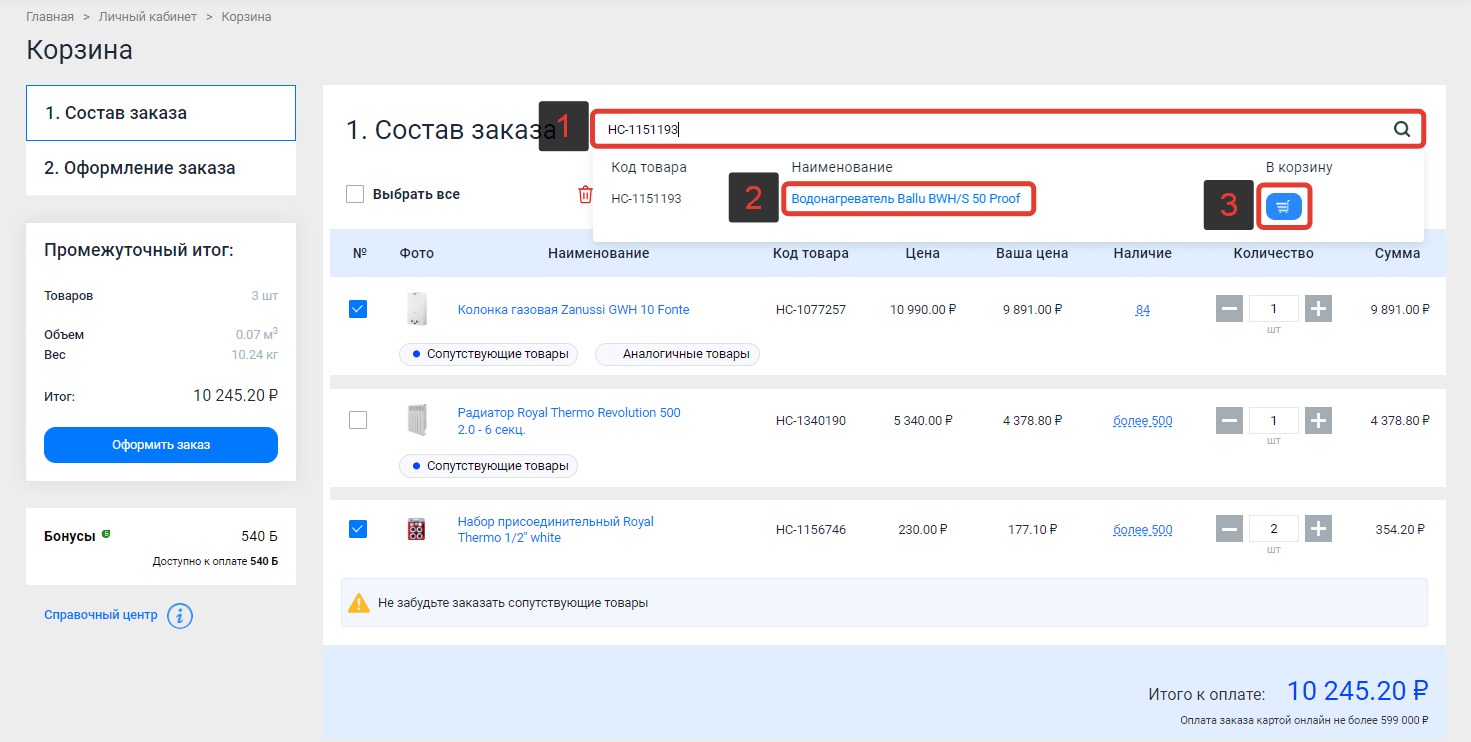Check the Royal Thermo Revolution 500 row checkbox
The width and height of the screenshot is (1471, 742).
pyautogui.click(x=358, y=420)
